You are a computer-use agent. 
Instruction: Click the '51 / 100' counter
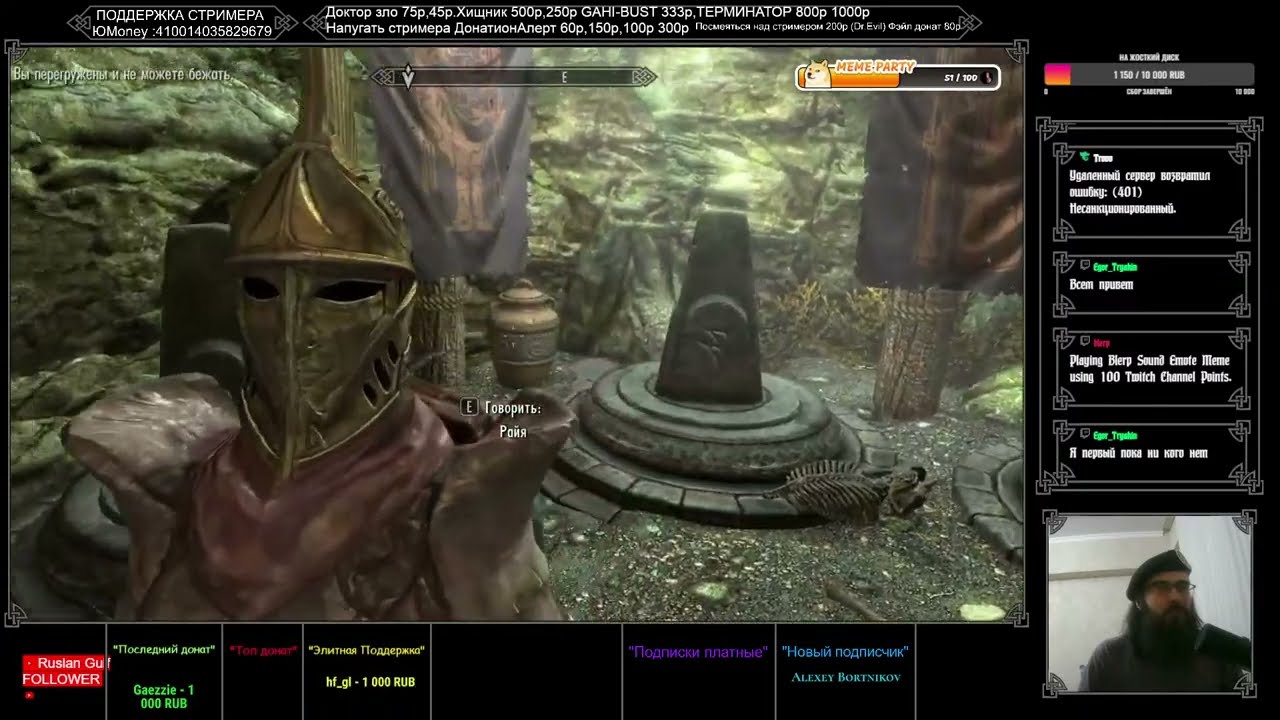point(960,77)
